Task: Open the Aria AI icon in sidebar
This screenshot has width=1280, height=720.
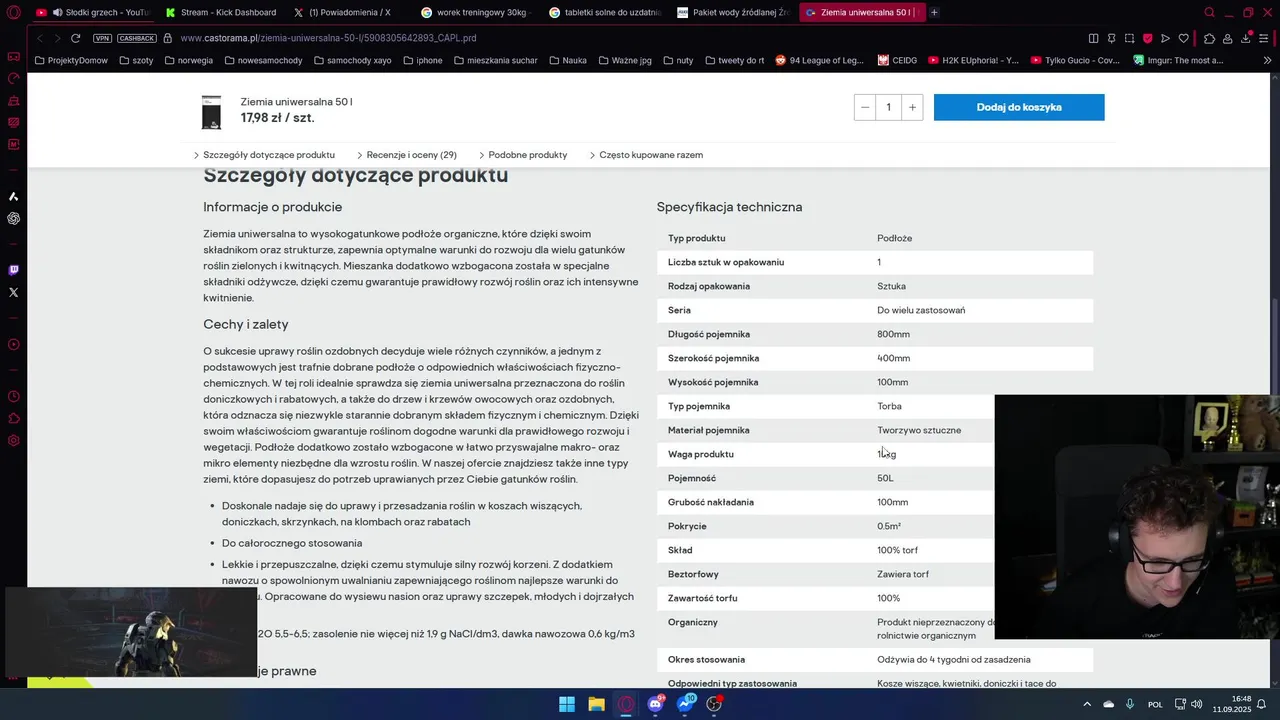Action: point(13,196)
